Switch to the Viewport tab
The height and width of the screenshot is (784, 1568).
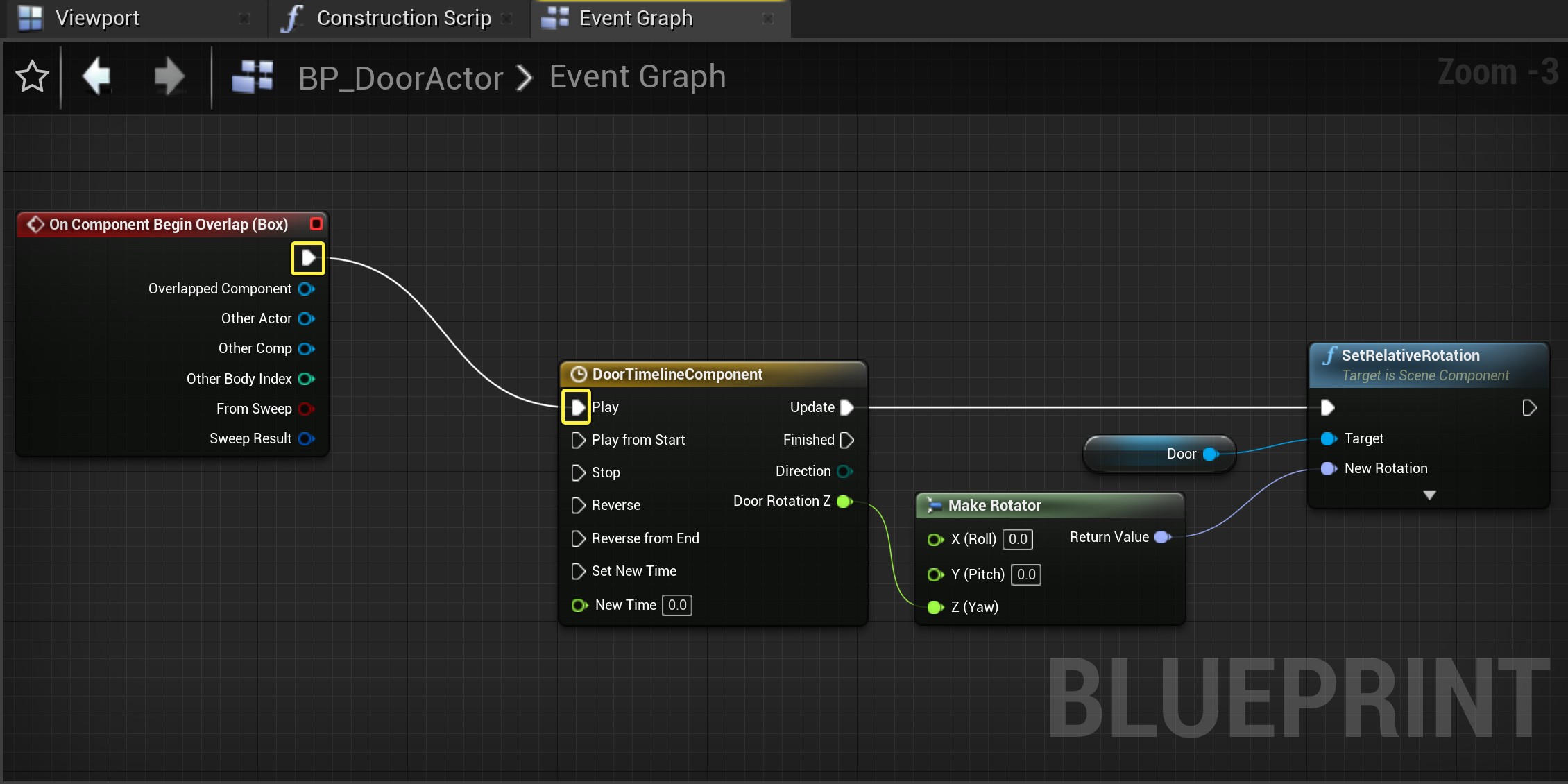tap(97, 18)
